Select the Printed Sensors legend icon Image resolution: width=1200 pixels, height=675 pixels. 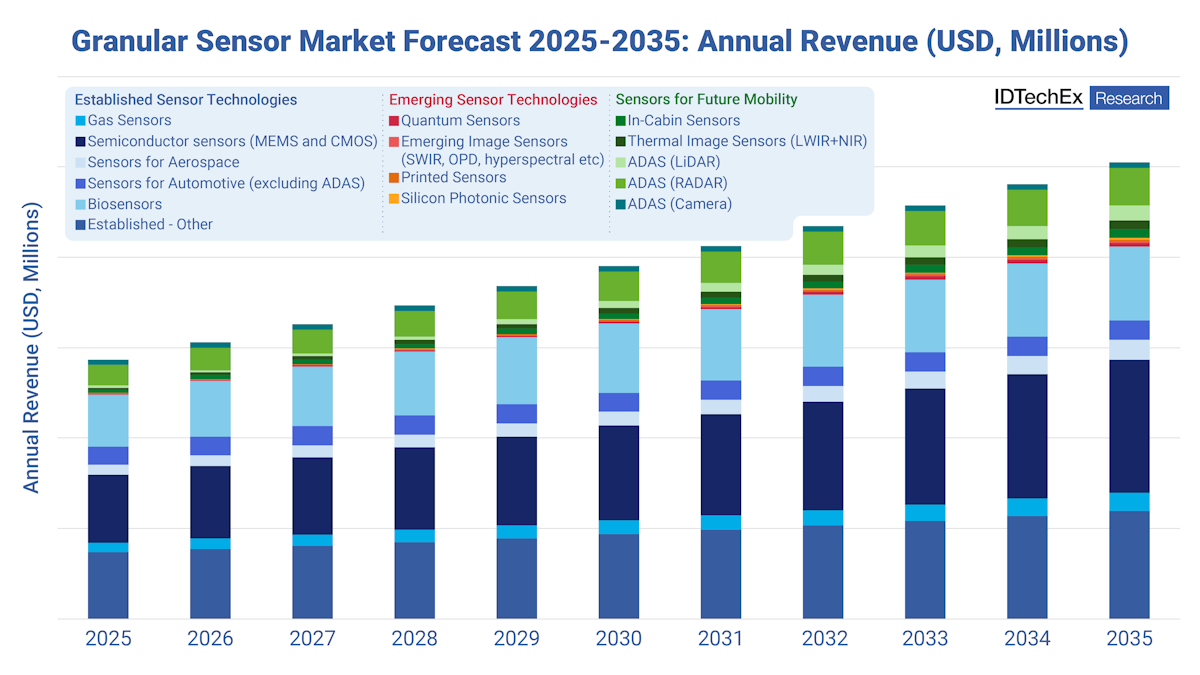[394, 177]
